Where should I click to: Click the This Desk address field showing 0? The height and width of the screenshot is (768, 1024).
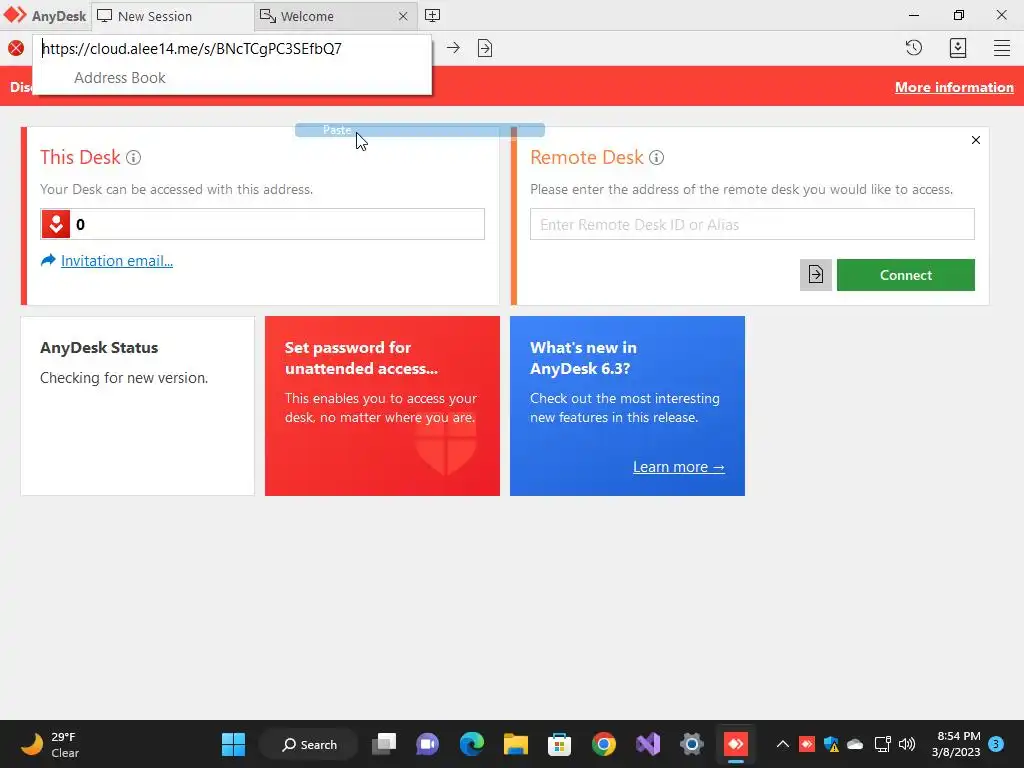click(x=263, y=225)
